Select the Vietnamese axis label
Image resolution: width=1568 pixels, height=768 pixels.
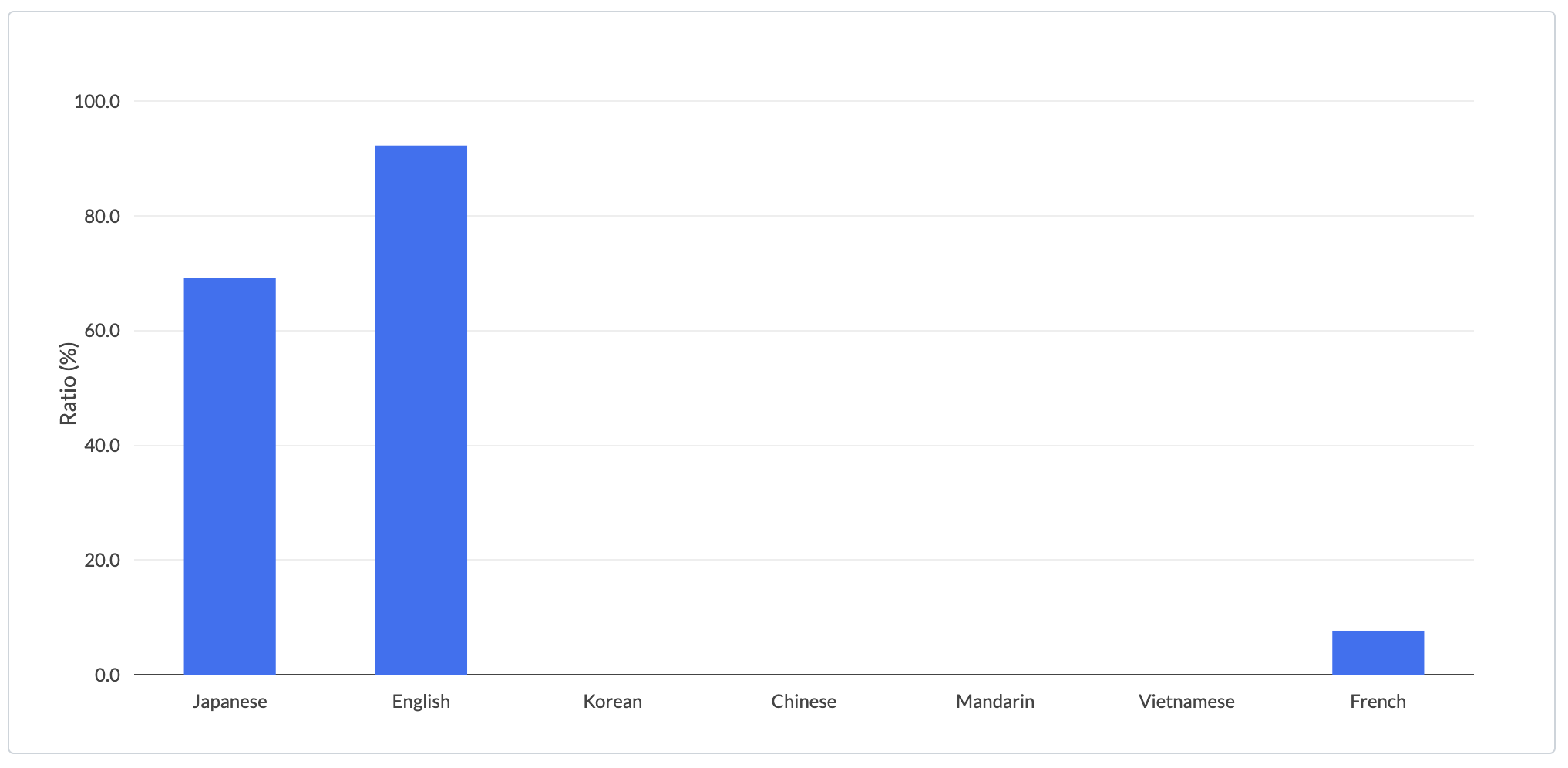click(x=1186, y=702)
